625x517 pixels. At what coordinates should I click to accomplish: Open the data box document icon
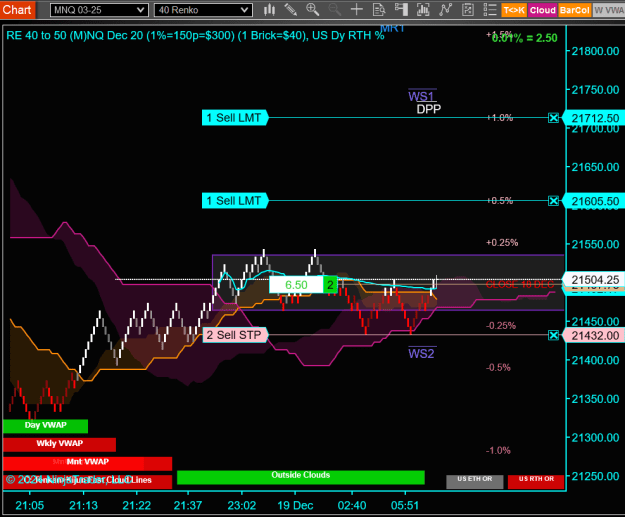coord(379,10)
